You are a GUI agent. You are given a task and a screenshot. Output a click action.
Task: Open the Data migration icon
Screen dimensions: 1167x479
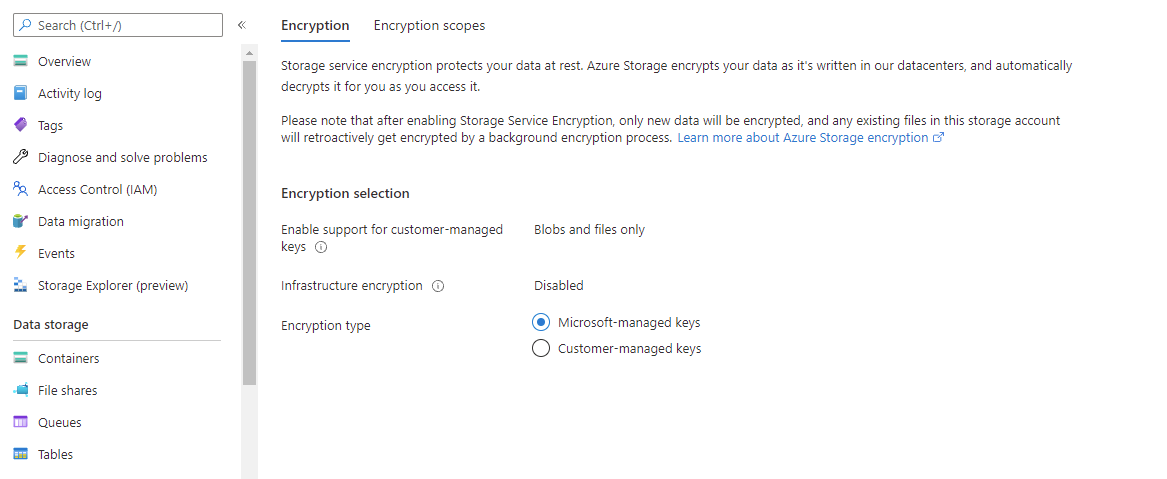(x=20, y=222)
